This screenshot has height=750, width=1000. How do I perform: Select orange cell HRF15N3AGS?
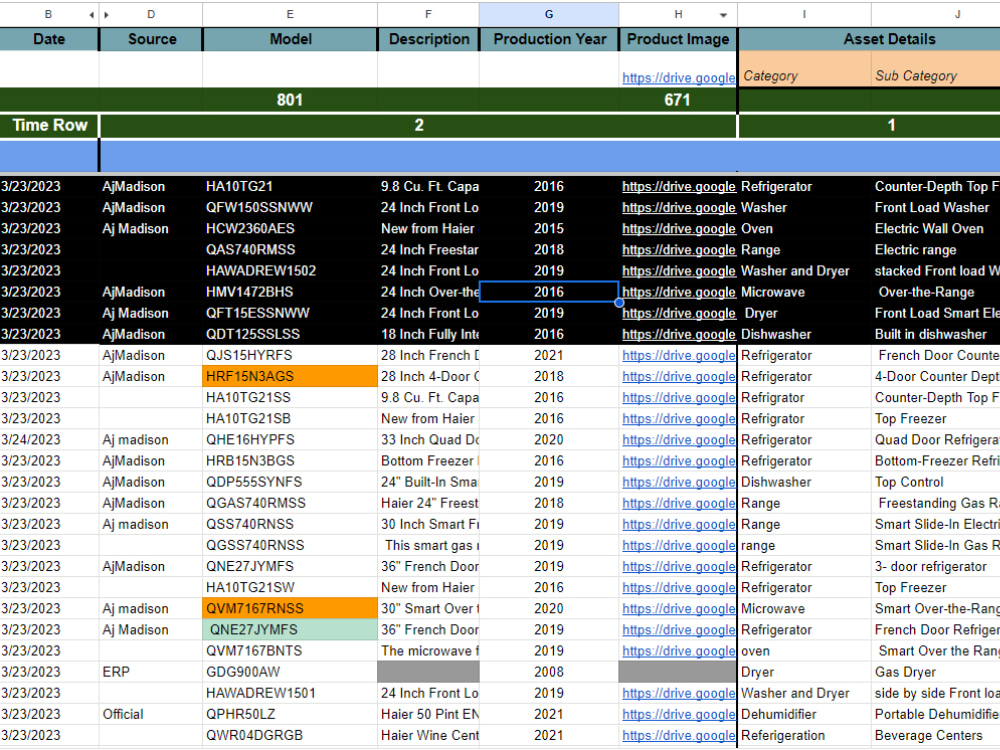(x=290, y=376)
